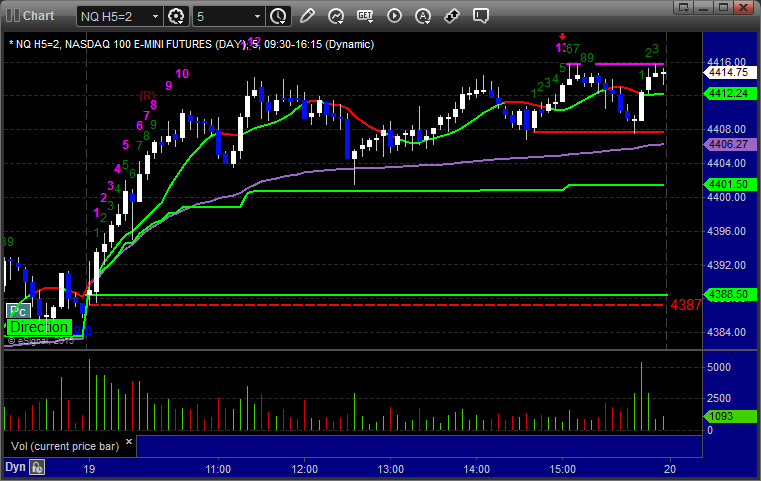Click the crossed-arrows window link icon

click(x=452, y=16)
